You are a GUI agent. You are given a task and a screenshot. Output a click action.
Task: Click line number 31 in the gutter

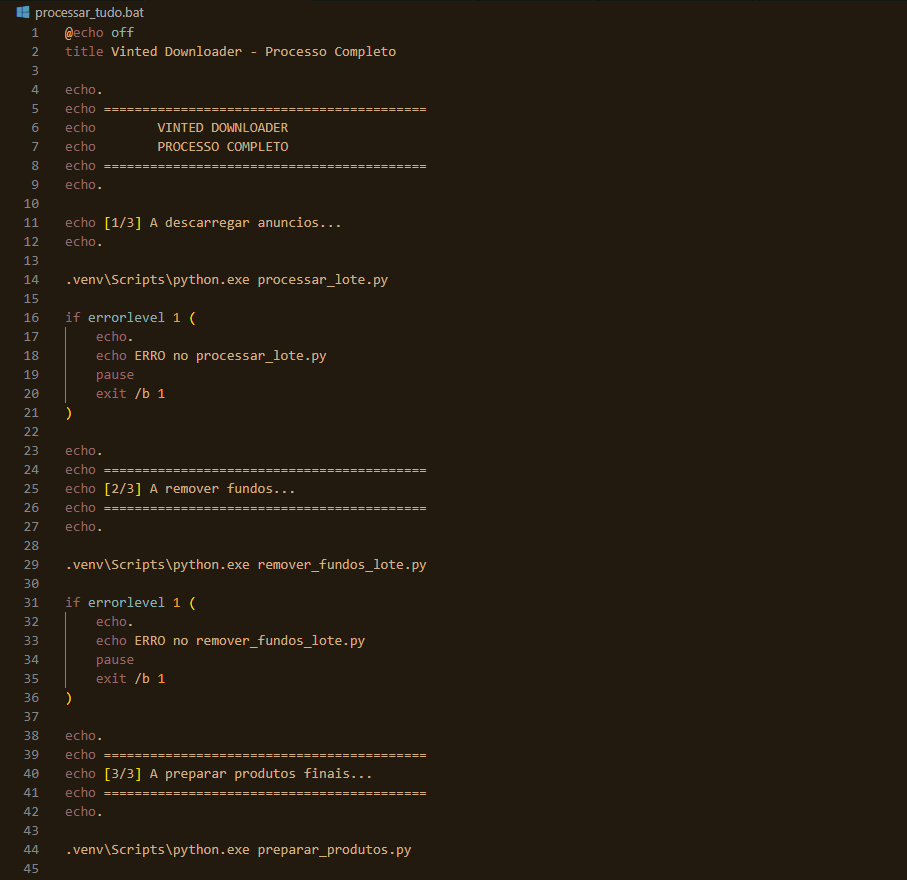pos(31,603)
